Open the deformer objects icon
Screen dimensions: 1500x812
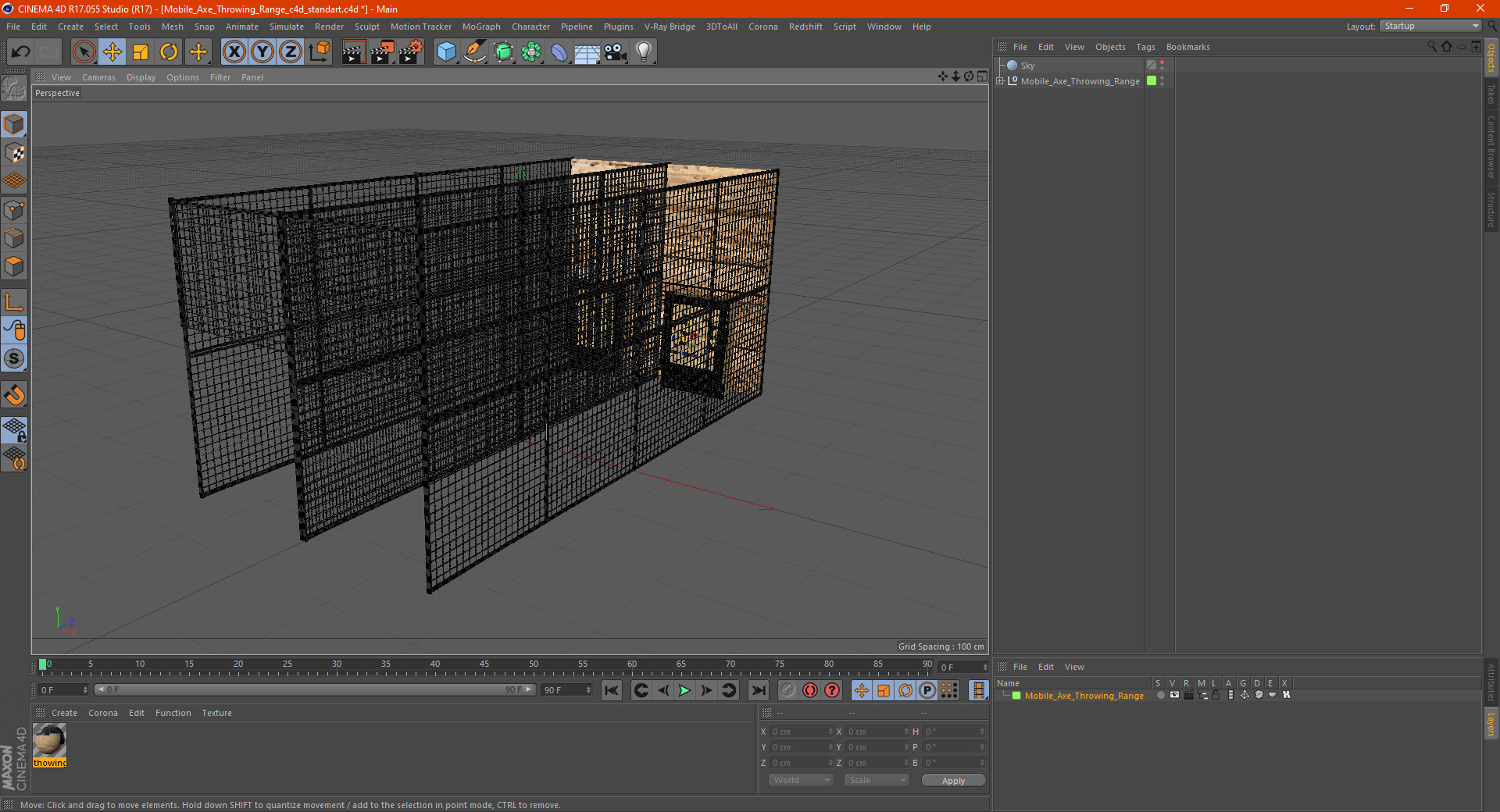pyautogui.click(x=559, y=52)
